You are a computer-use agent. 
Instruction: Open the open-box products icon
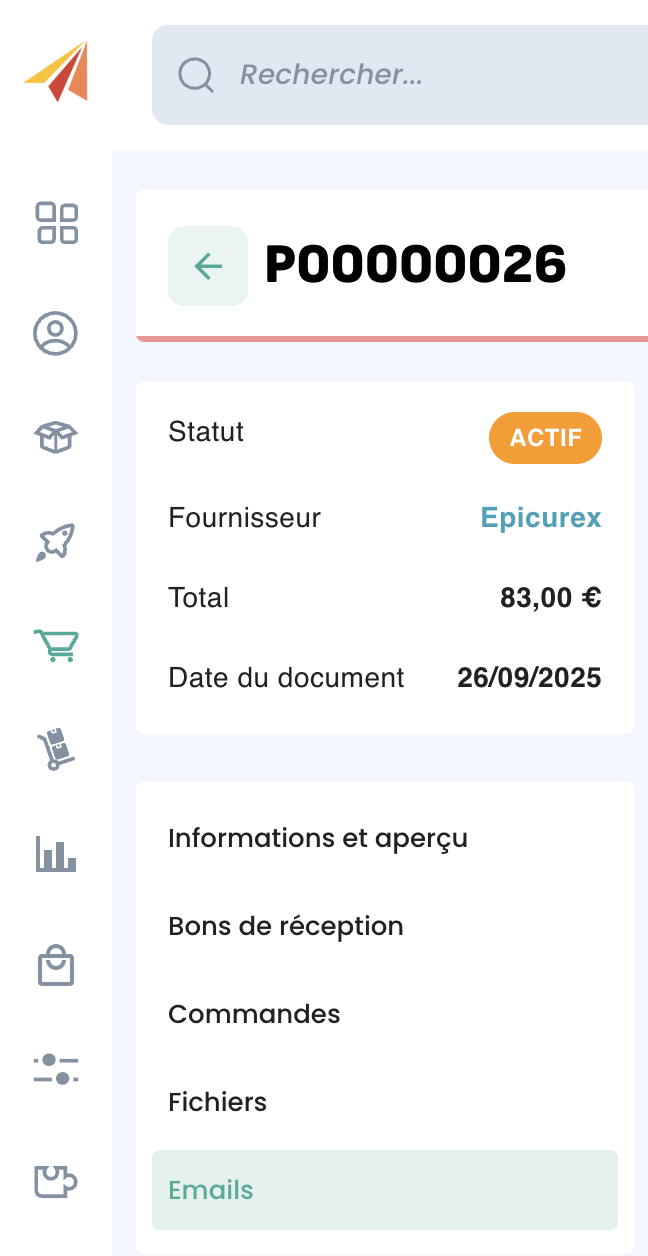56,437
